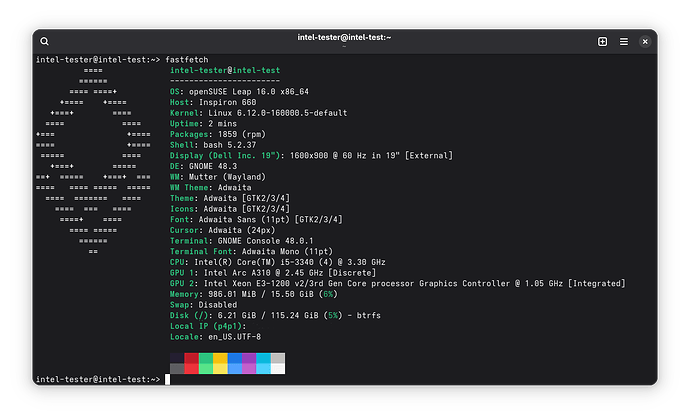Click the Kernel line in fastfetch output
This screenshot has width=690, height=420.
tap(260, 113)
